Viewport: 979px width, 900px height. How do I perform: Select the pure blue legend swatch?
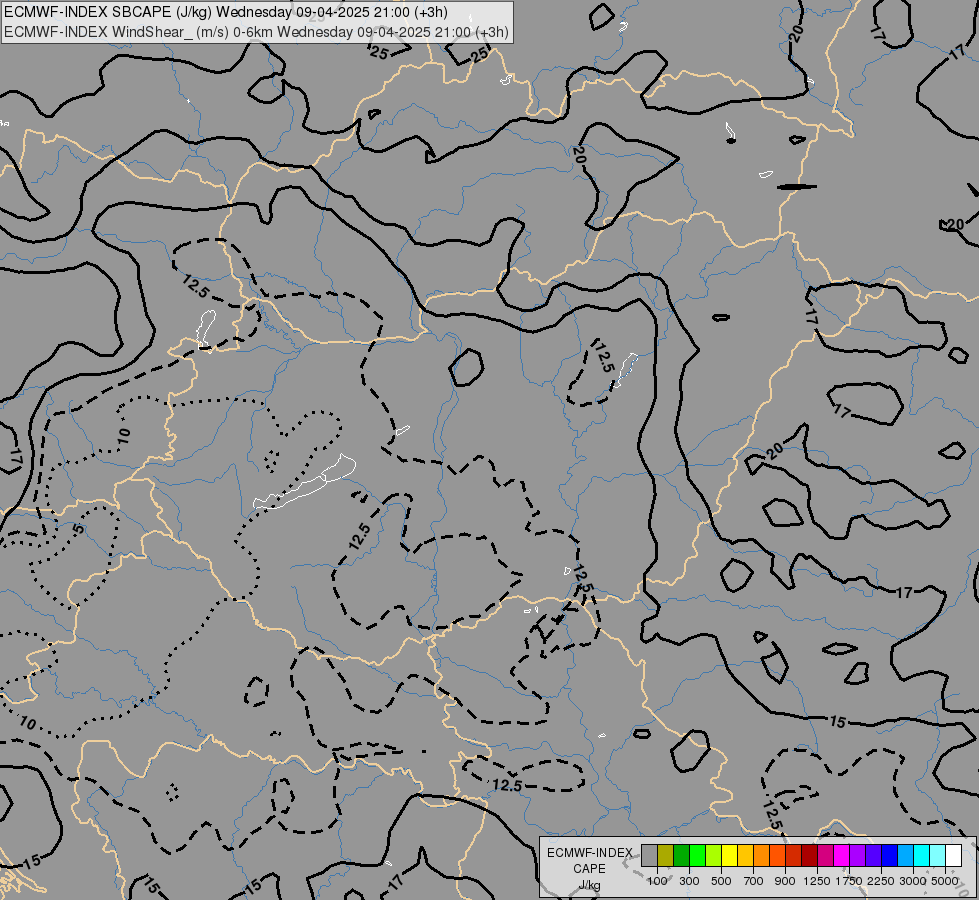(x=889, y=856)
